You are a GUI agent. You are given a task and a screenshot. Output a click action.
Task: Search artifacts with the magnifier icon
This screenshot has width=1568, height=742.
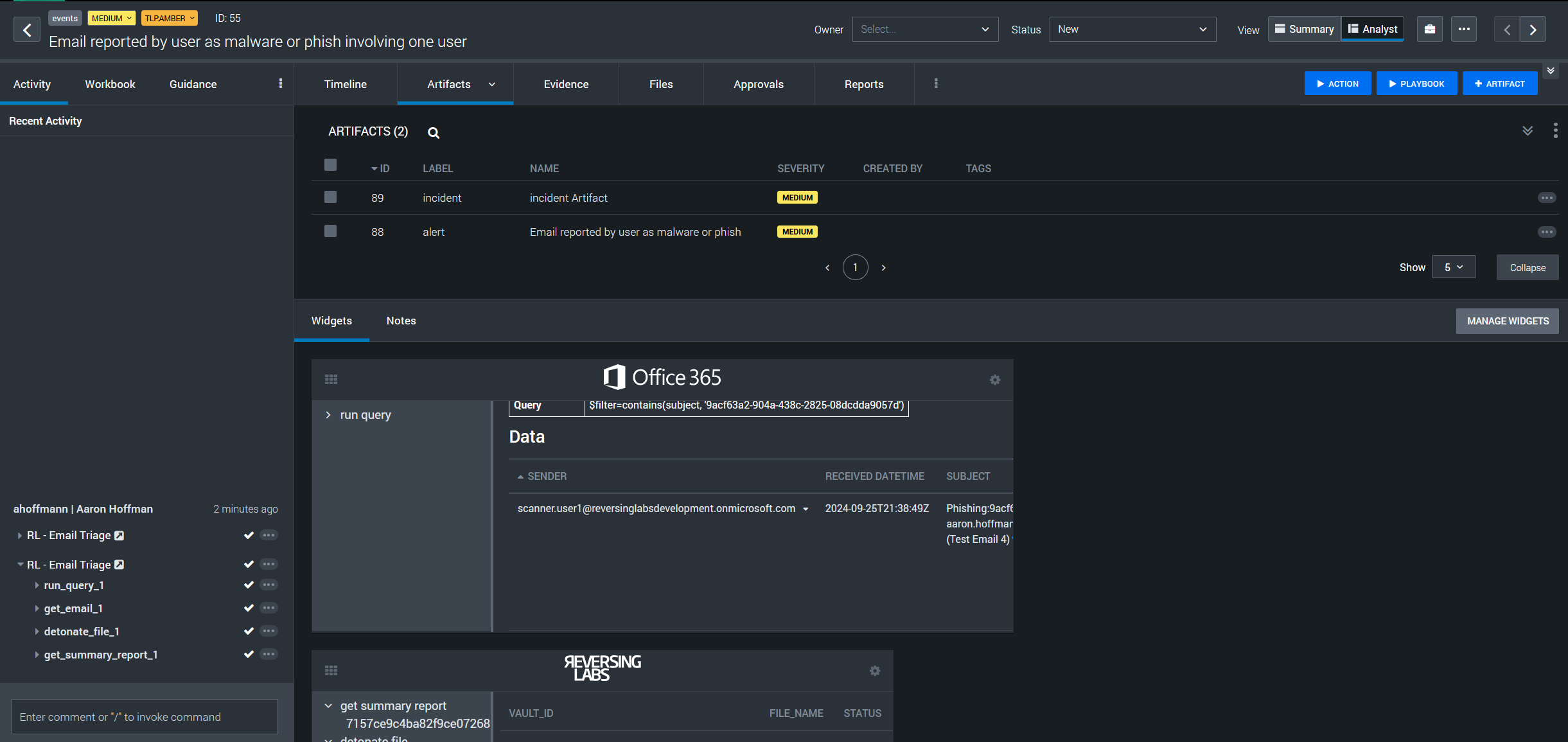click(434, 133)
